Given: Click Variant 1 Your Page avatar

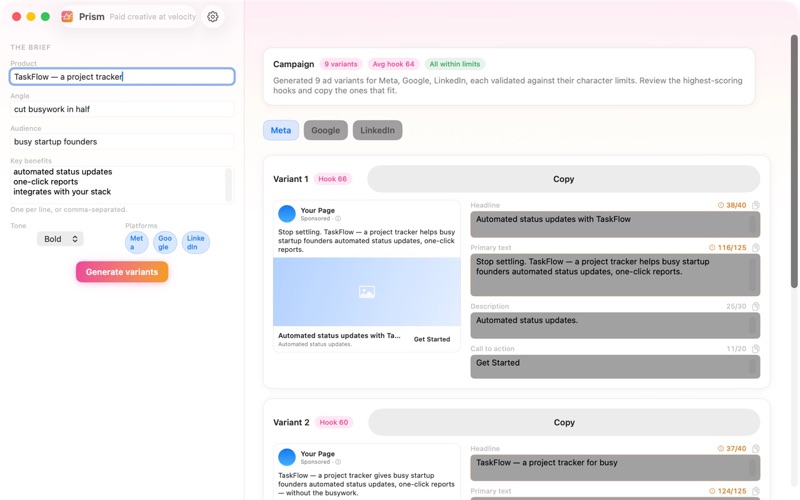Looking at the screenshot, I should tap(287, 214).
